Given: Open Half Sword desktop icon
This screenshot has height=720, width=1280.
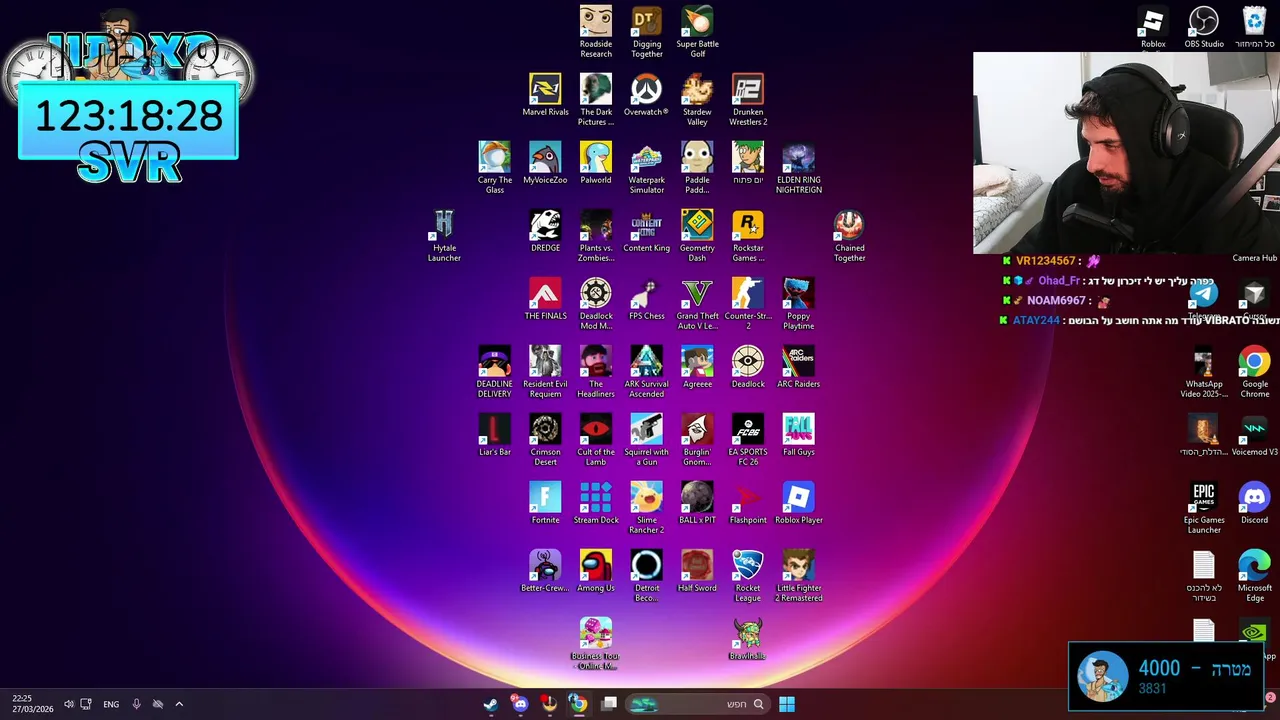Looking at the screenshot, I should pos(697,571).
